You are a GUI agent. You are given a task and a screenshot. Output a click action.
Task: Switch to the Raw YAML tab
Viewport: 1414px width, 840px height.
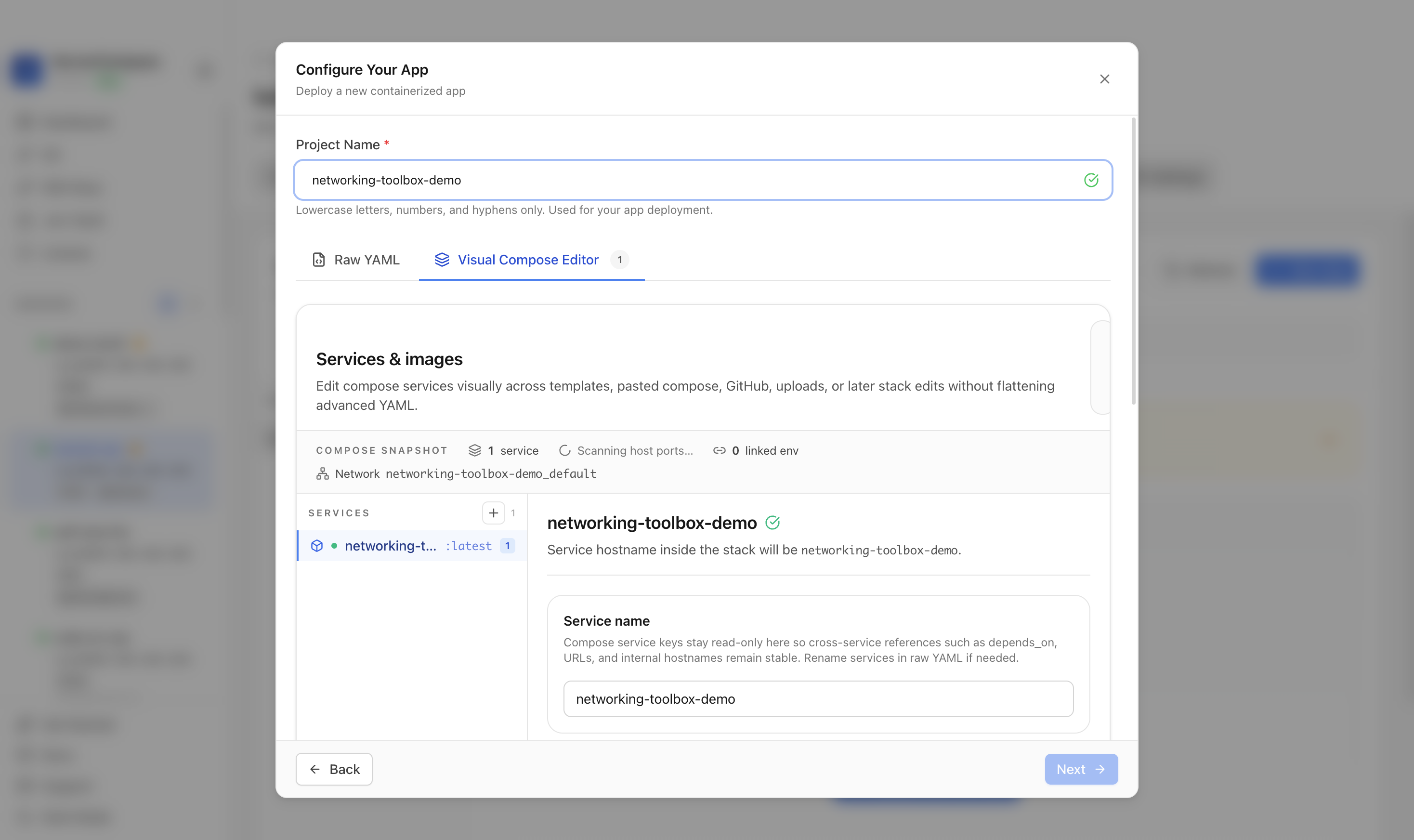(x=356, y=260)
